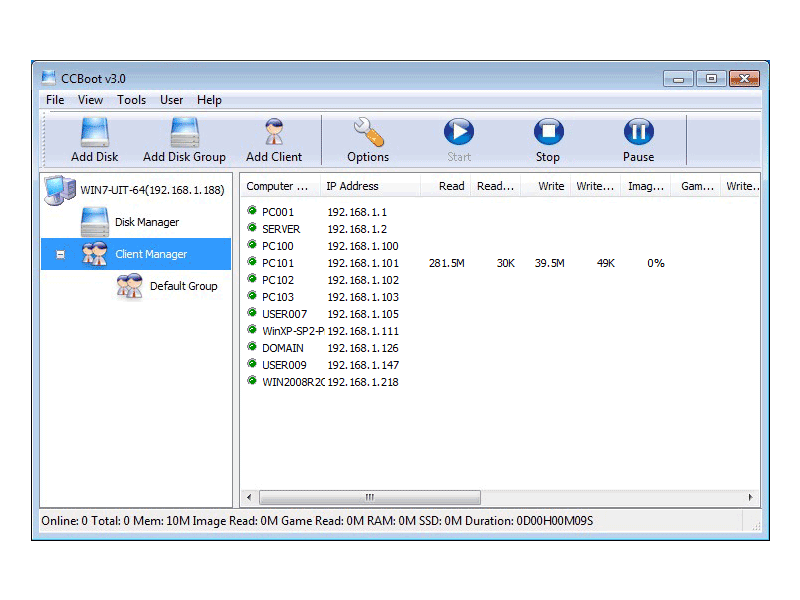Click the green status icon for DOMAIN
800x600 pixels.
[x=252, y=347]
